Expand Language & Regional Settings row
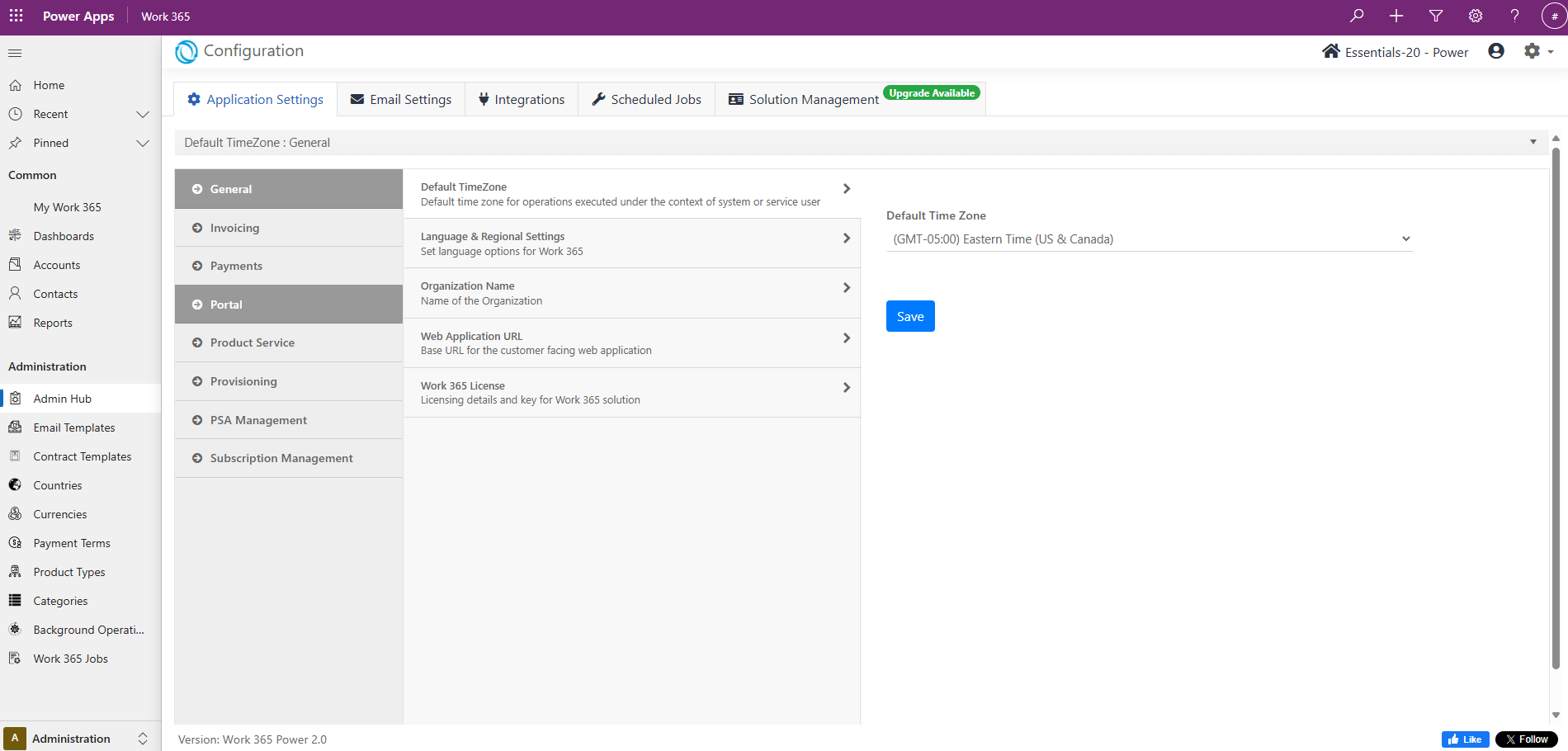 [632, 243]
